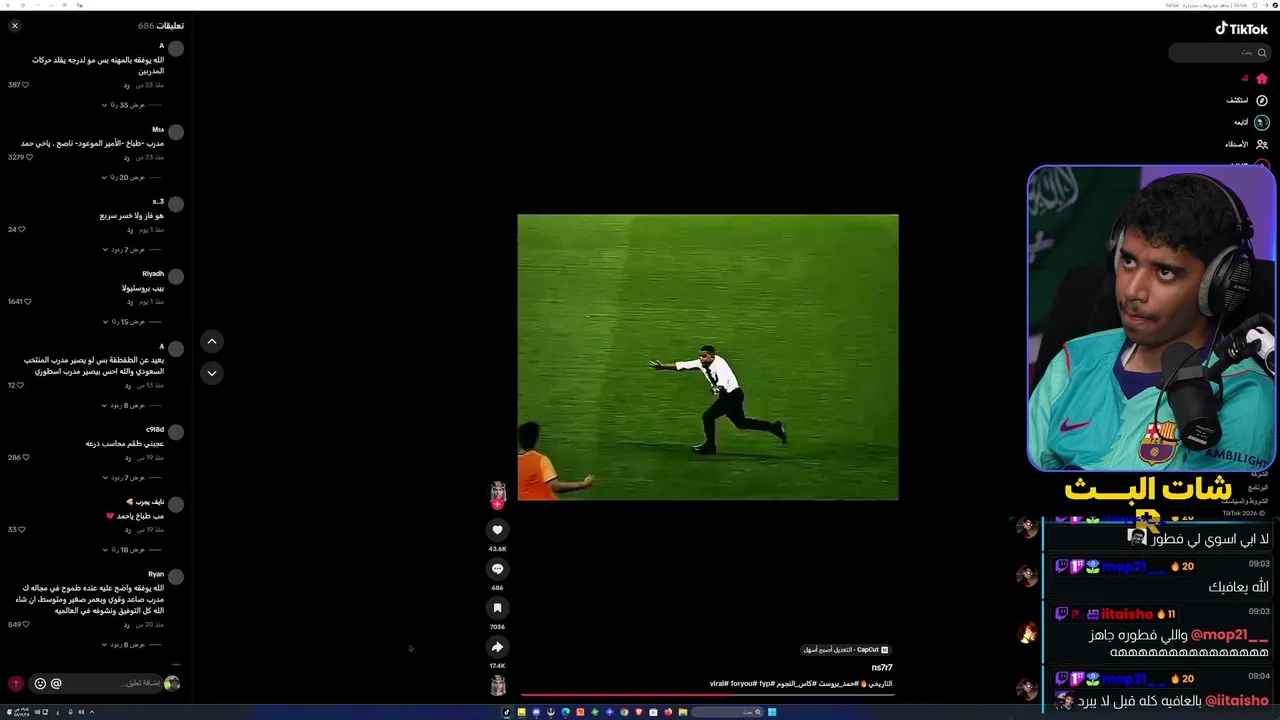Open File Explorer from the taskbar
The image size is (1280, 720).
click(x=683, y=712)
